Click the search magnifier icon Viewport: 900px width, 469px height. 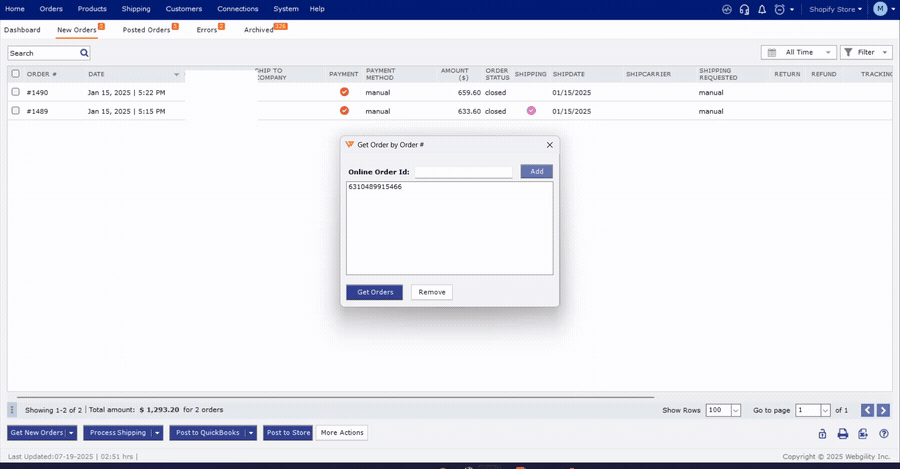click(x=84, y=53)
